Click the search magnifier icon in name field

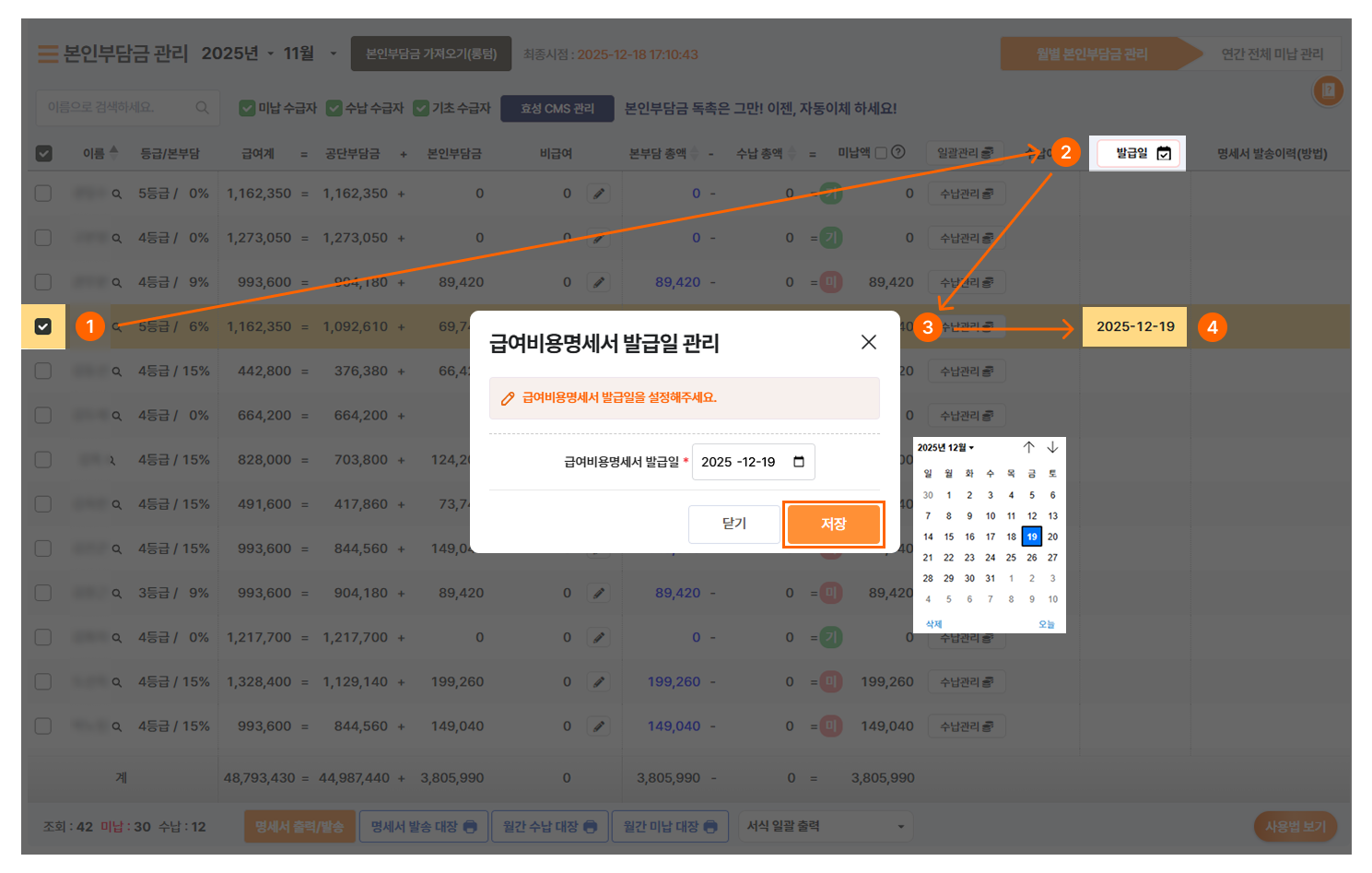pos(202,108)
